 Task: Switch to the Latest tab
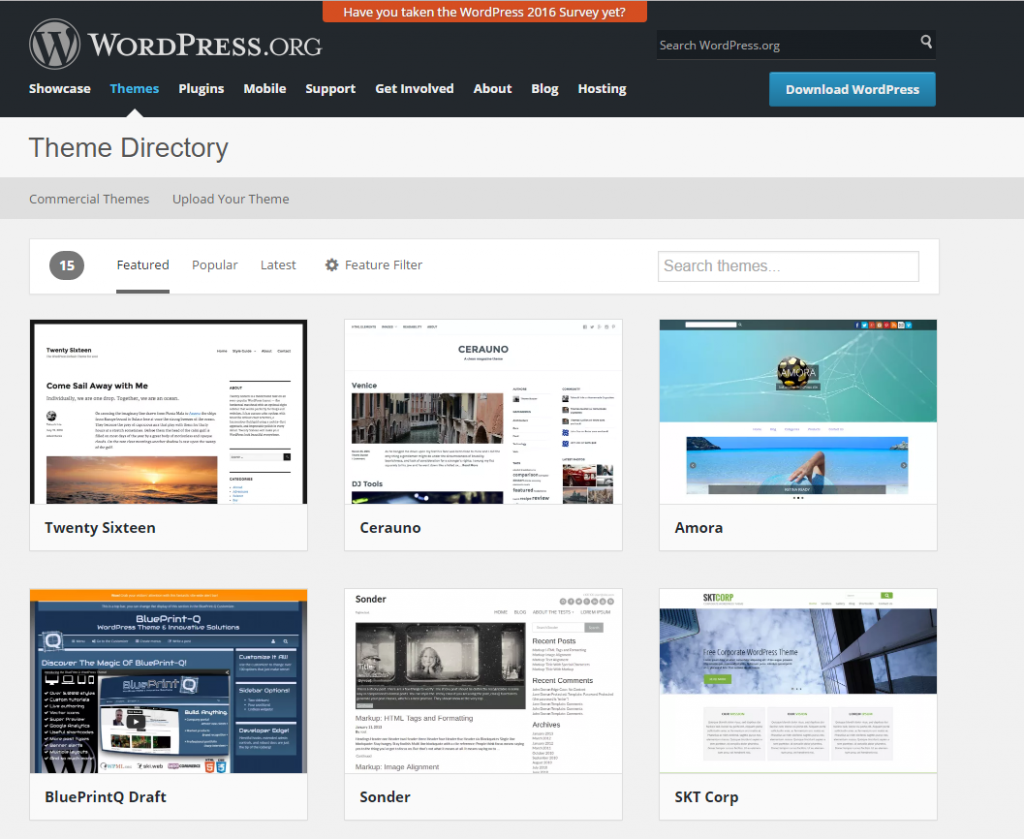point(278,265)
